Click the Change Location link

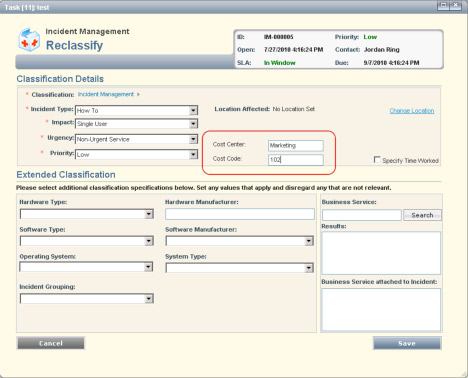tap(412, 111)
